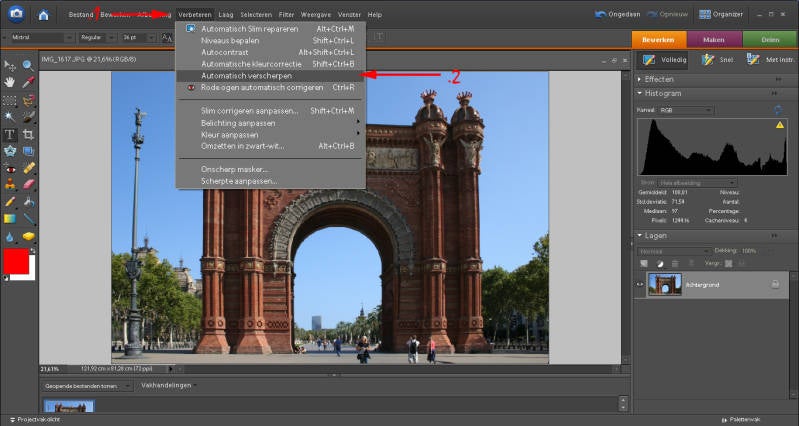Choose 'Automatisch verscherpen' from menu
Image resolution: width=799 pixels, height=426 pixels.
click(x=246, y=75)
